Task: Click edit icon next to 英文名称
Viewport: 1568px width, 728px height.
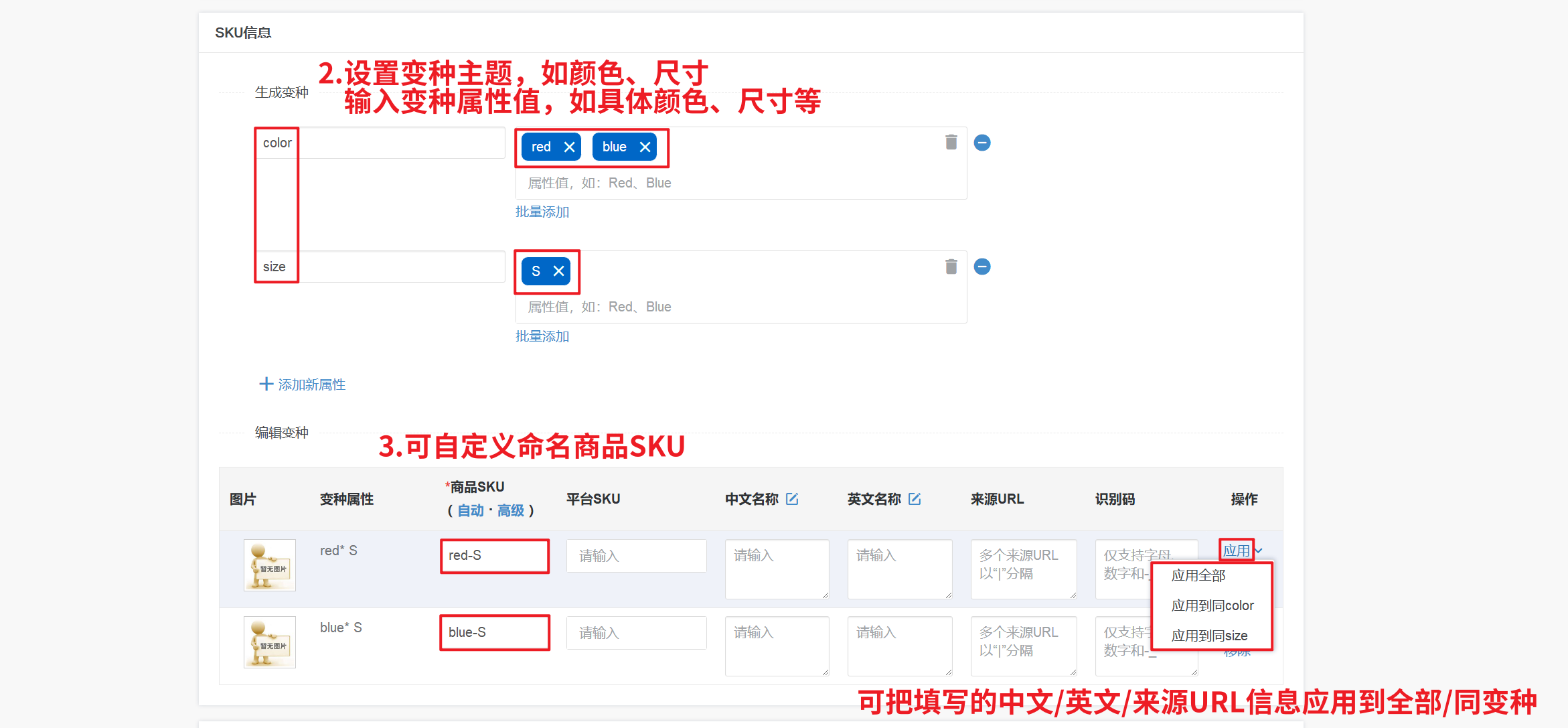Action: pyautogui.click(x=915, y=499)
